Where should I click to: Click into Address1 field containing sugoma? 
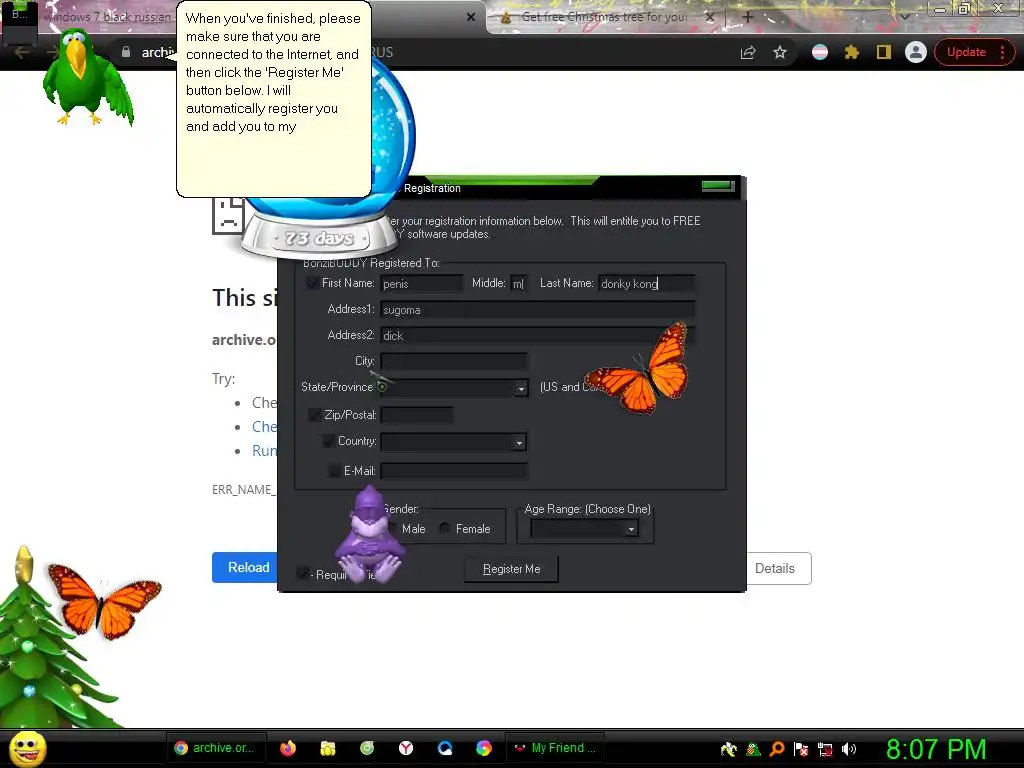(537, 310)
